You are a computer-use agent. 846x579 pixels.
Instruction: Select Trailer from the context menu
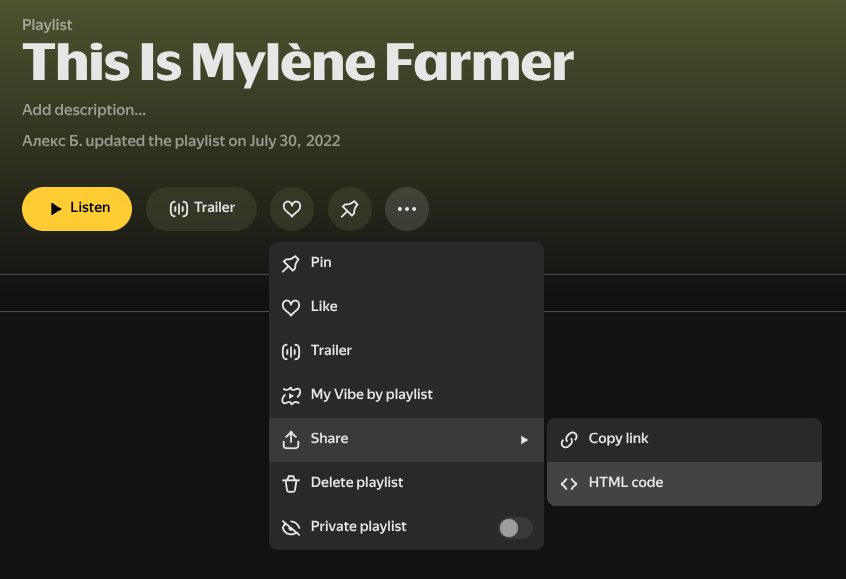[x=331, y=351]
